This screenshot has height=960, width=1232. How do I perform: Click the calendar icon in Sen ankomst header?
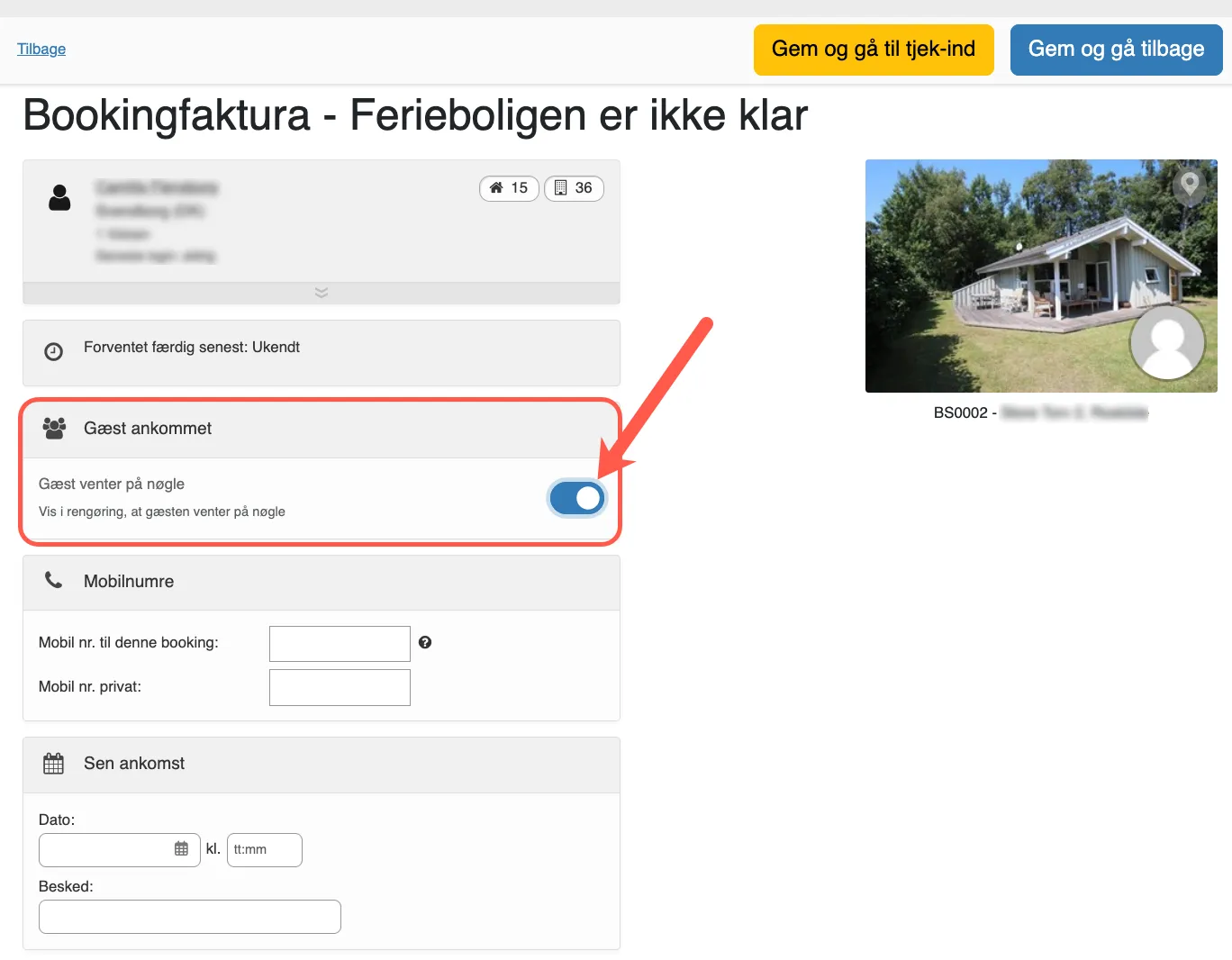coord(53,763)
